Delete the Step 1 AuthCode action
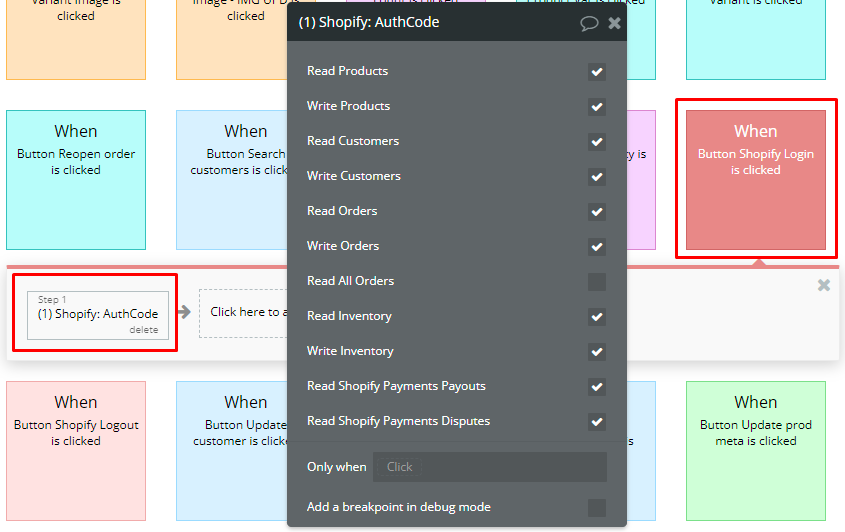The height and width of the screenshot is (532, 845). click(143, 330)
